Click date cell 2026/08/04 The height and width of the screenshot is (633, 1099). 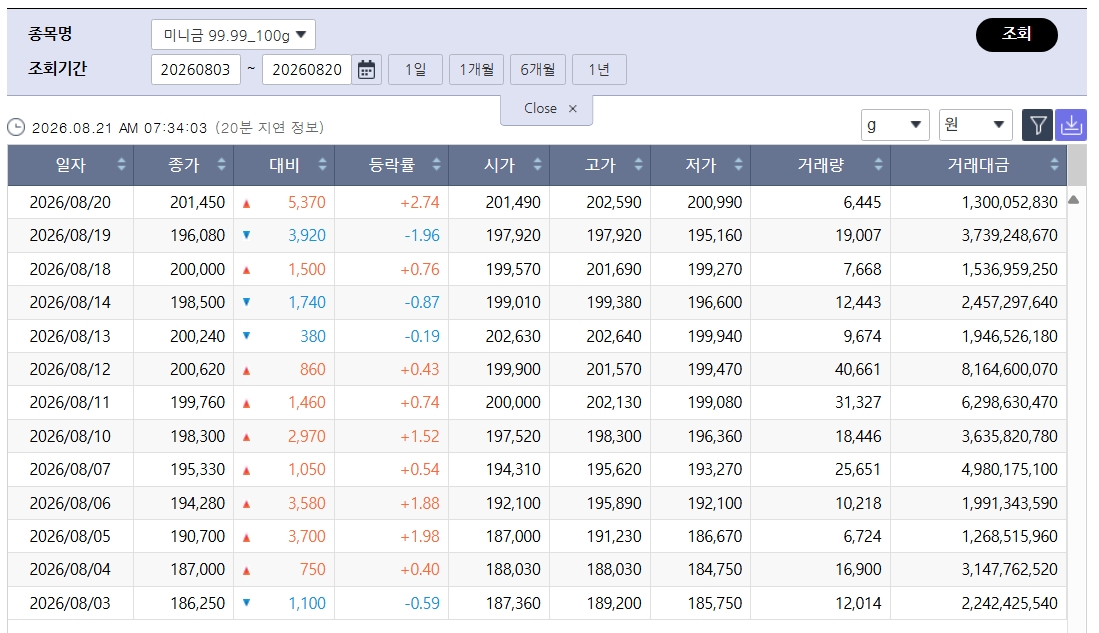(70, 569)
